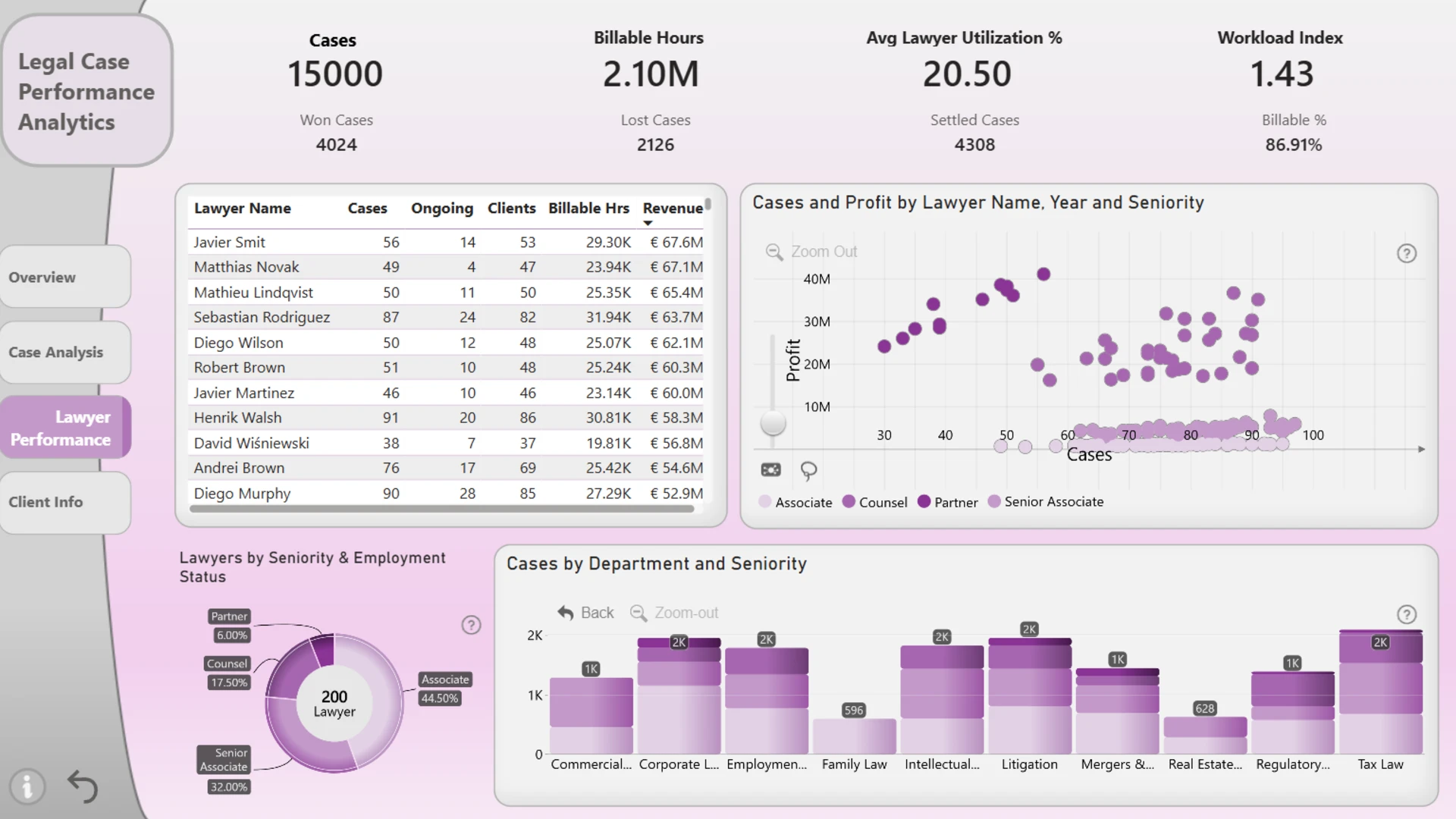This screenshot has width=1456, height=819.
Task: Click the Lost Cases 2126 figure
Action: (655, 145)
